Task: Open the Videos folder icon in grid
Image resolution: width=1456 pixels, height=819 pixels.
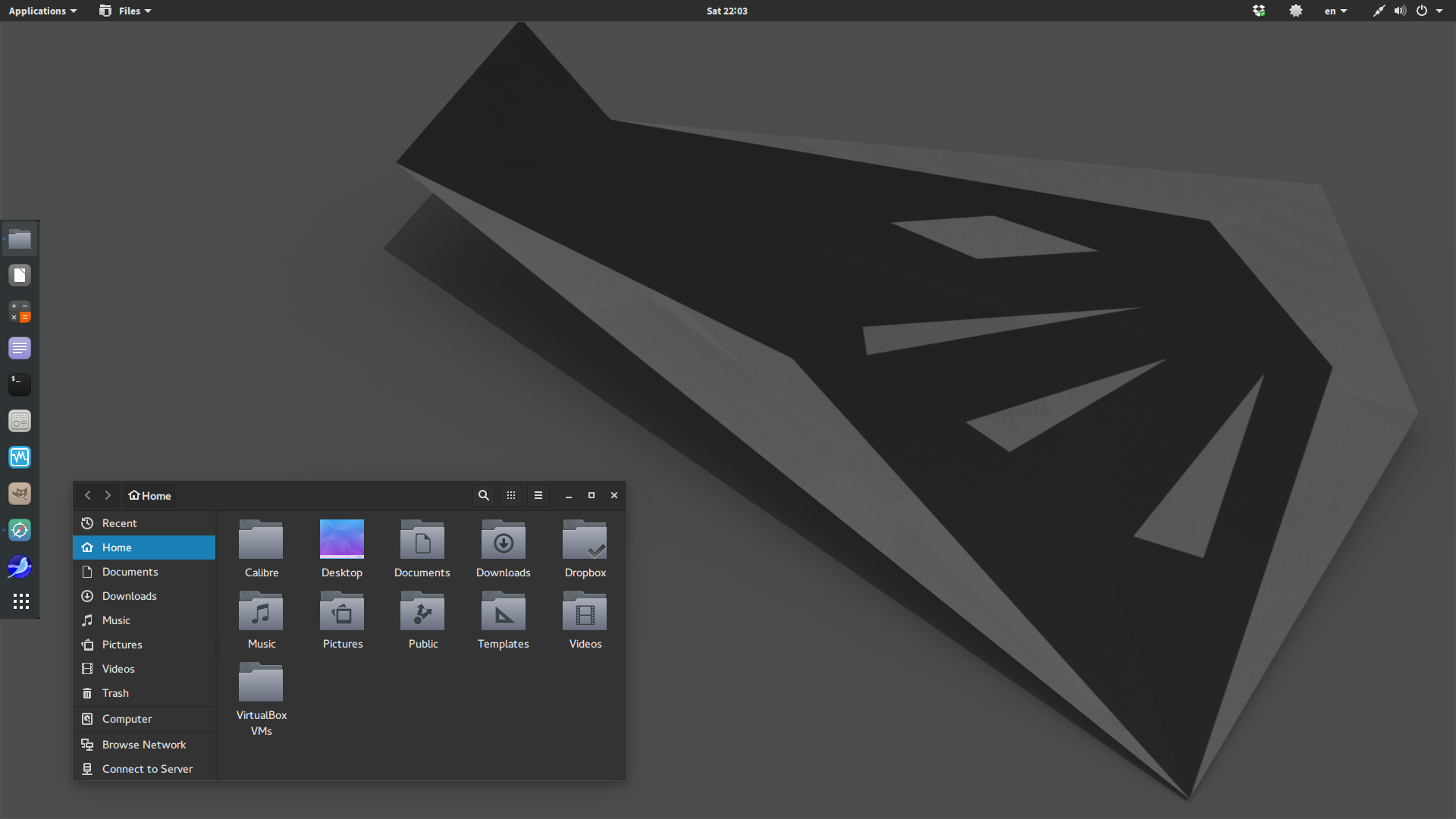Action: pos(585,621)
